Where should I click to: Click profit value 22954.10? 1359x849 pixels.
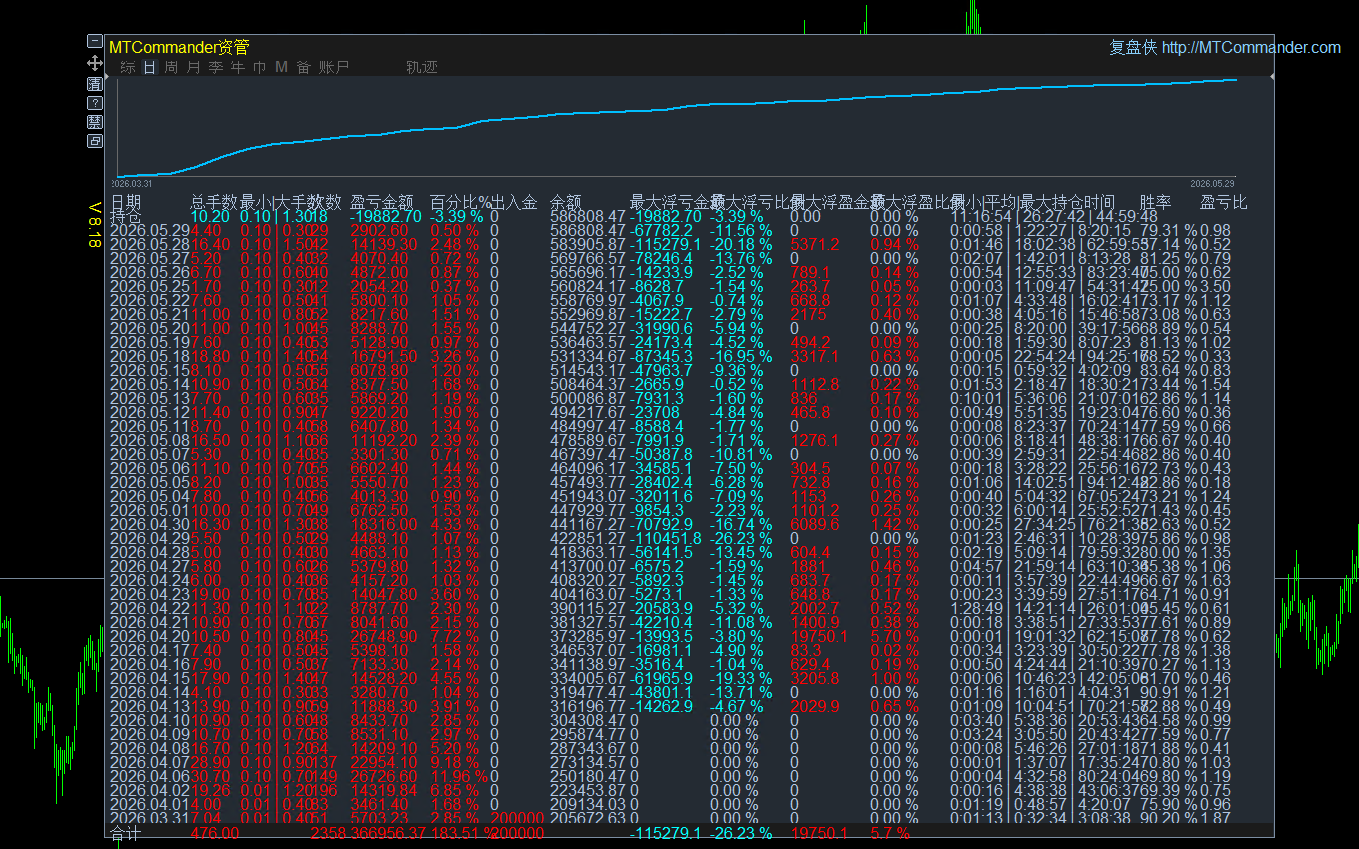click(x=384, y=762)
